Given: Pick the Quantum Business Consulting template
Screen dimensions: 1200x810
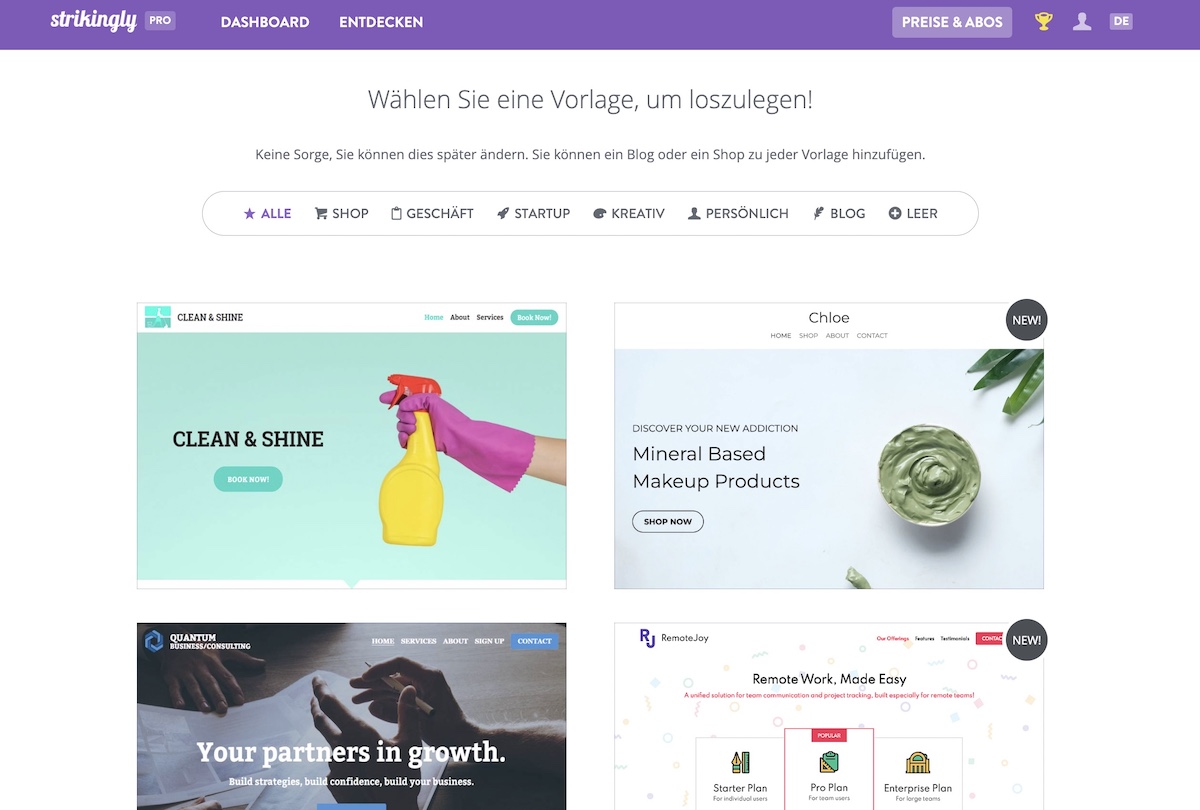Looking at the screenshot, I should point(352,716).
